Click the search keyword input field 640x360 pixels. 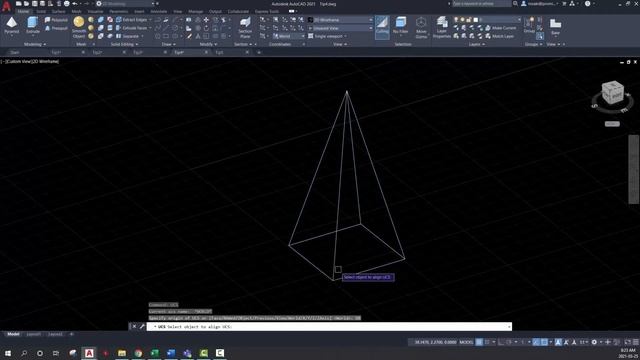point(481,4)
